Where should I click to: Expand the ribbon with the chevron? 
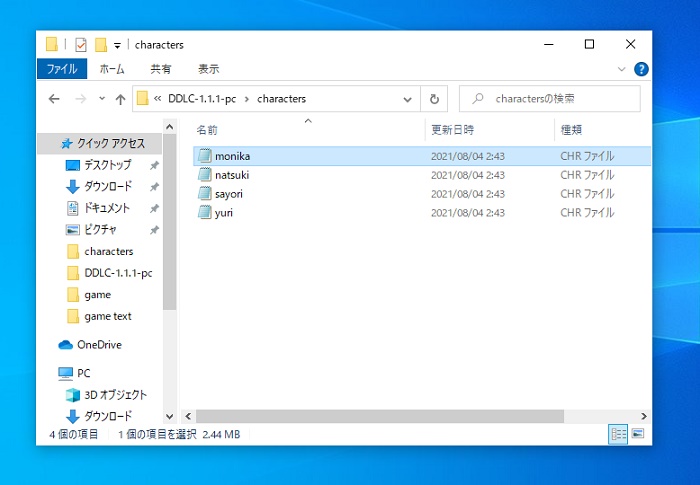click(x=621, y=69)
